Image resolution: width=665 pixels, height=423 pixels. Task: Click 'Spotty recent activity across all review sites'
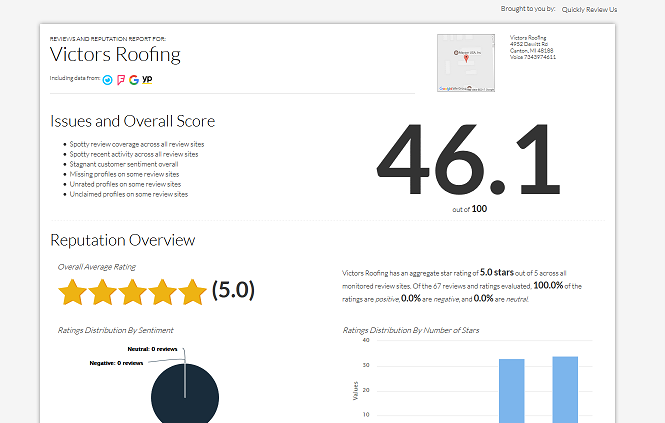(x=134, y=154)
